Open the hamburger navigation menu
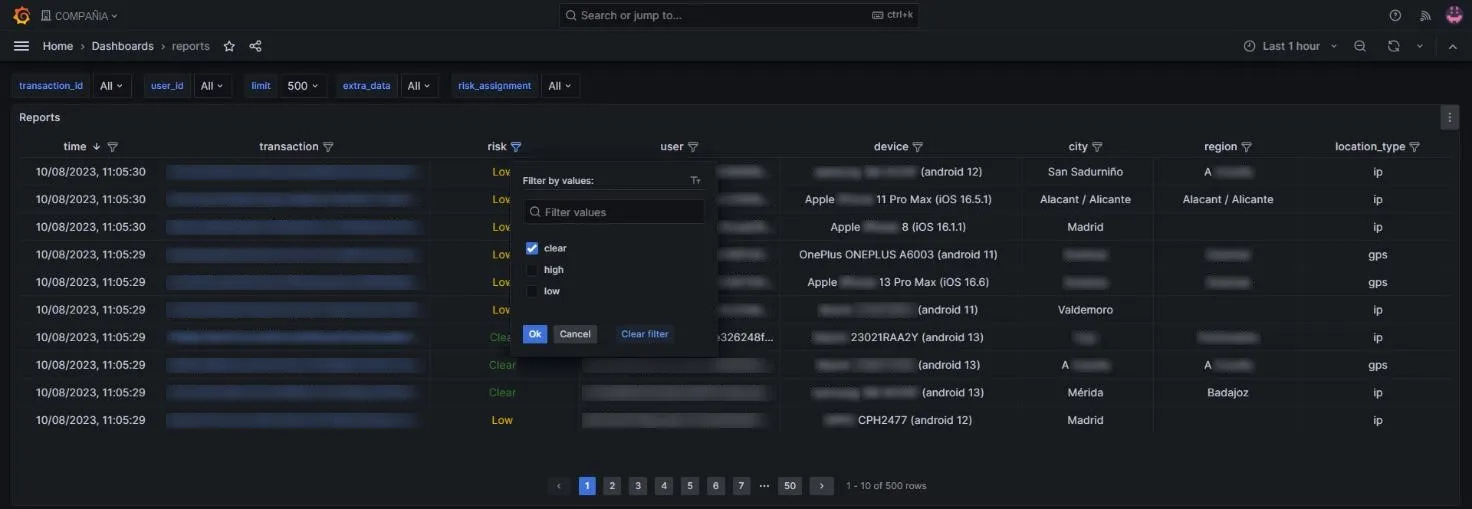1472x509 pixels. coord(21,46)
